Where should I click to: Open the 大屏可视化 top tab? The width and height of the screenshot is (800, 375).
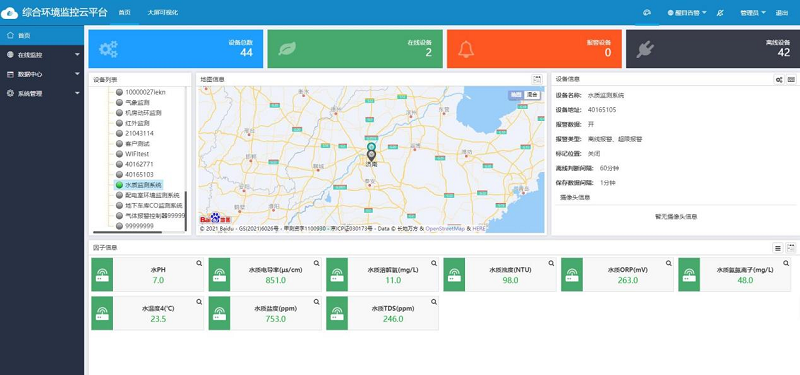tap(163, 13)
